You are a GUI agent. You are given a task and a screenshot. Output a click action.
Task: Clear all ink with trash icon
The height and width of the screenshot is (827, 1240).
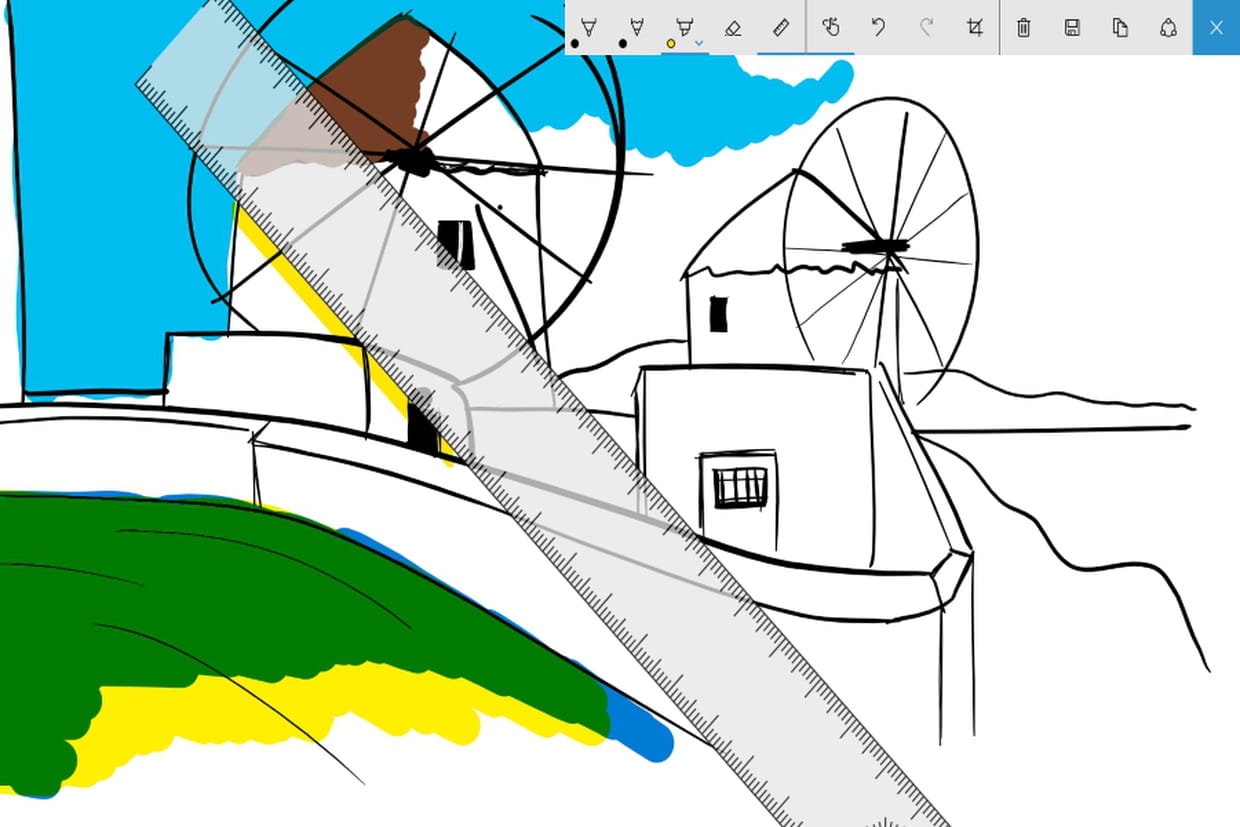click(x=1024, y=28)
